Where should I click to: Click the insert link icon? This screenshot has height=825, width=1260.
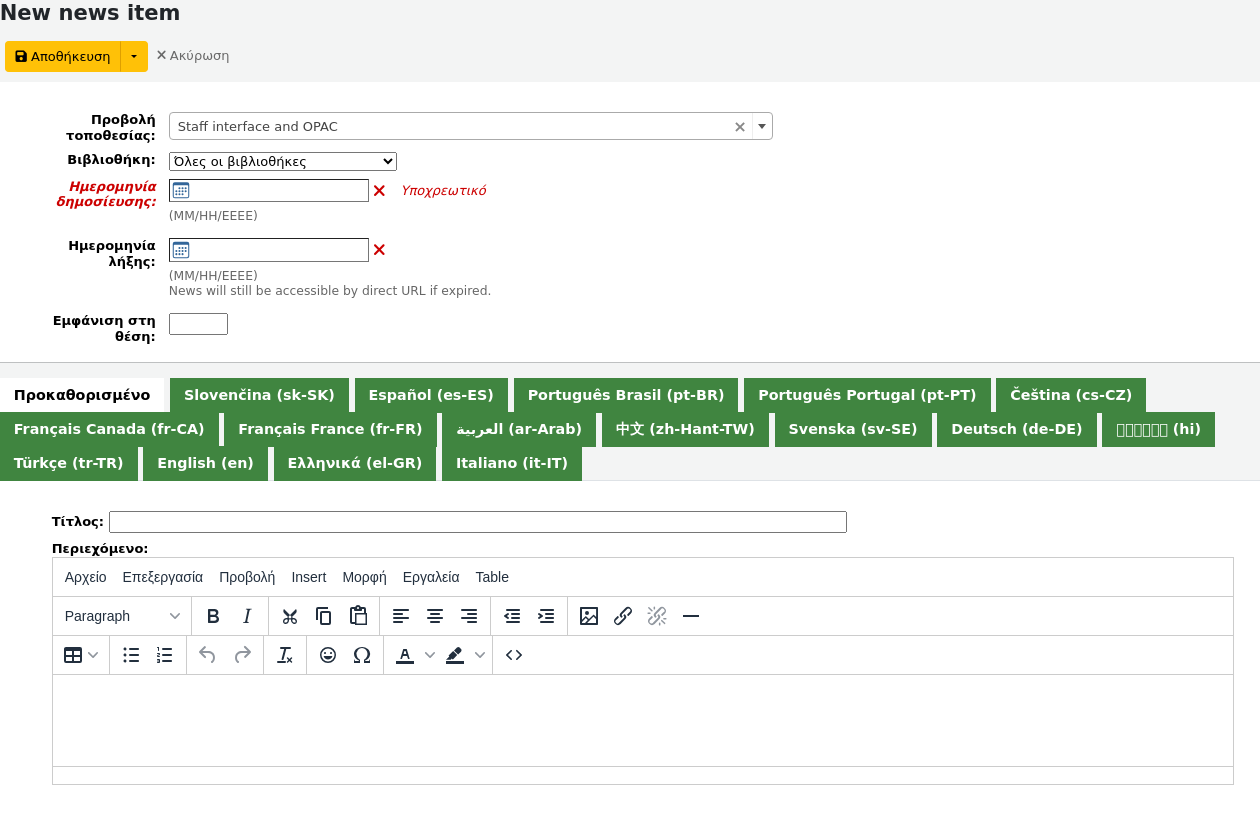(623, 616)
